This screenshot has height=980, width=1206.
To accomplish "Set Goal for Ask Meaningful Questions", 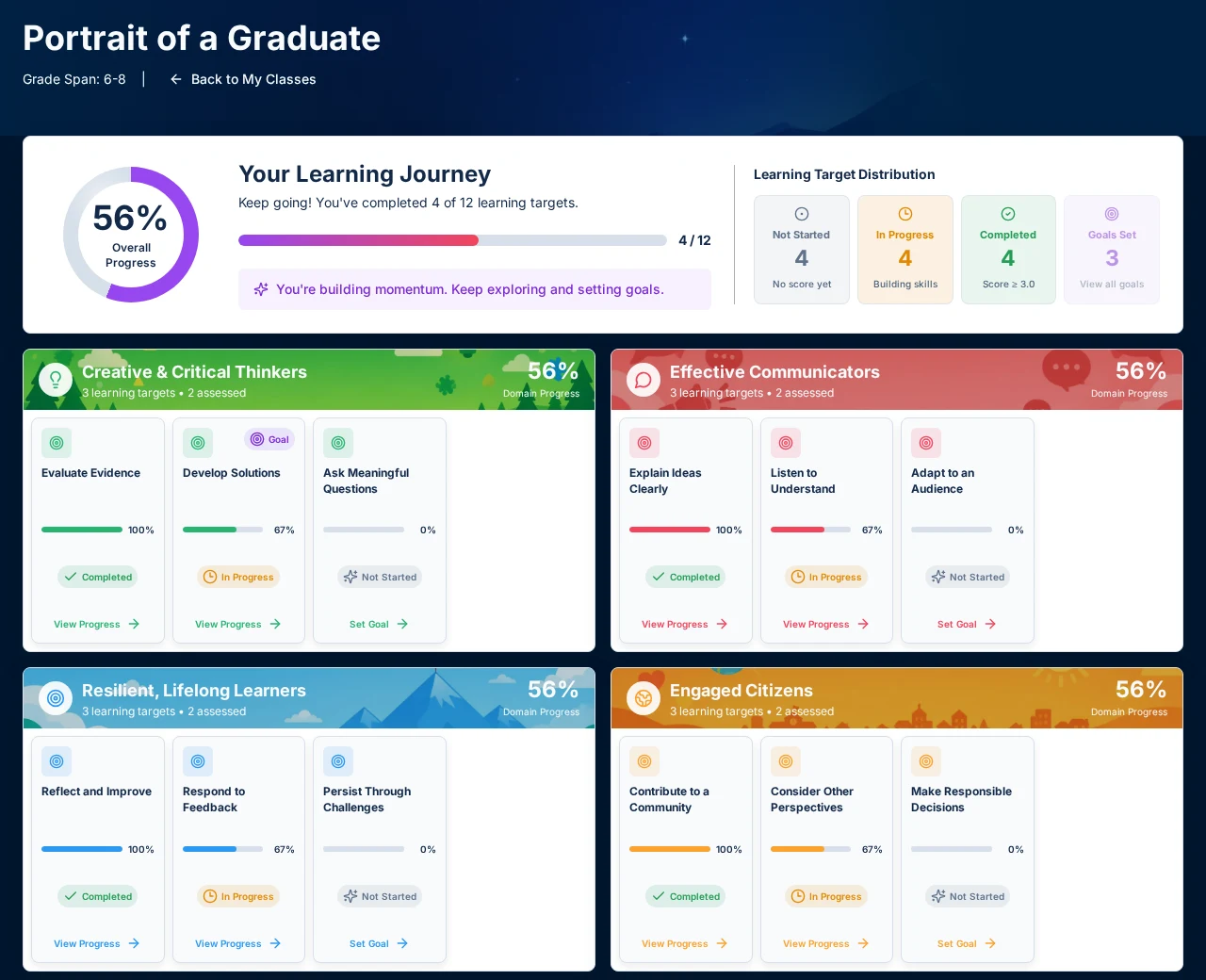I will point(379,624).
